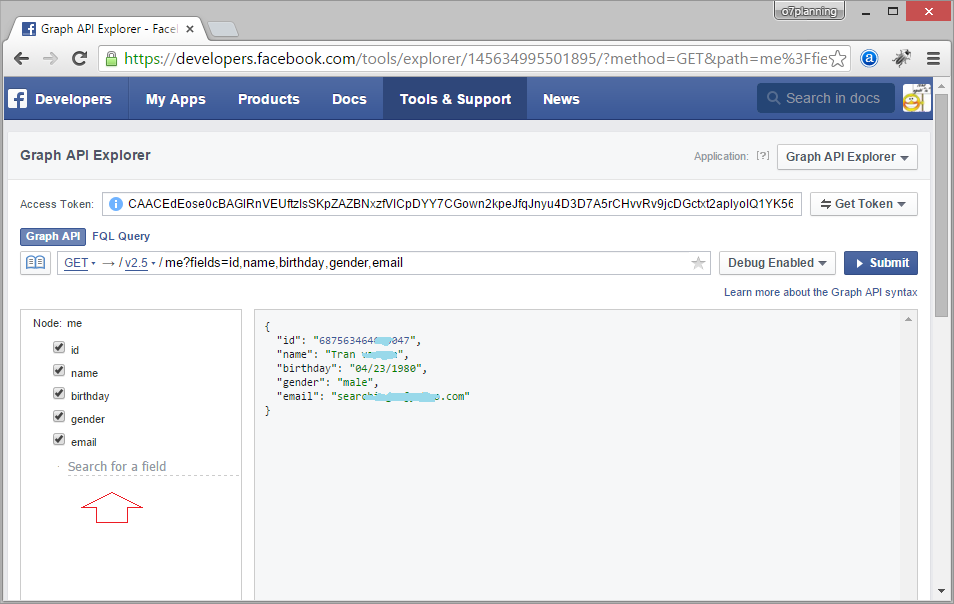Image resolution: width=954 pixels, height=604 pixels.
Task: Click the browser back arrow
Action: (x=21, y=58)
